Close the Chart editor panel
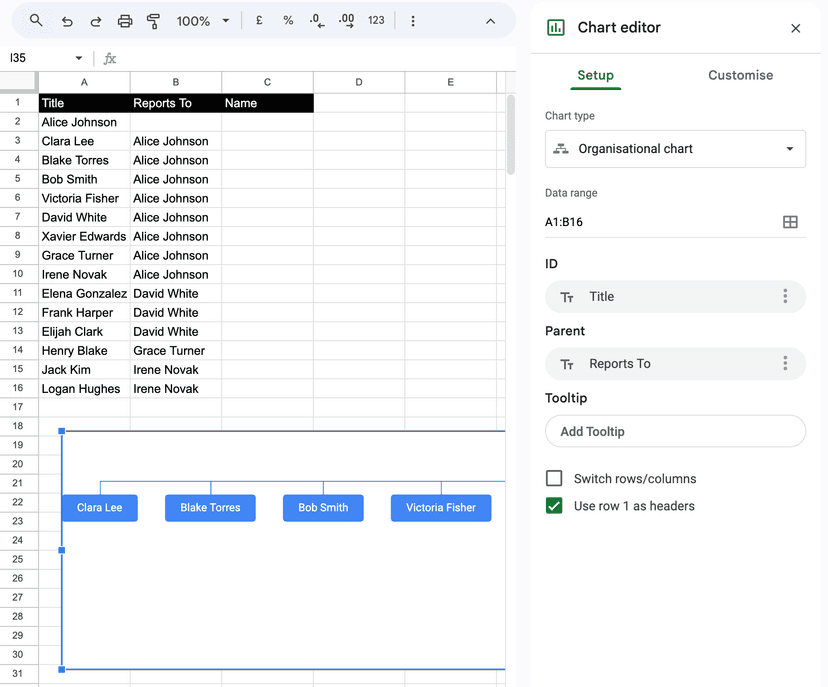Screen dimensions: 828x687 pyautogui.click(x=796, y=28)
